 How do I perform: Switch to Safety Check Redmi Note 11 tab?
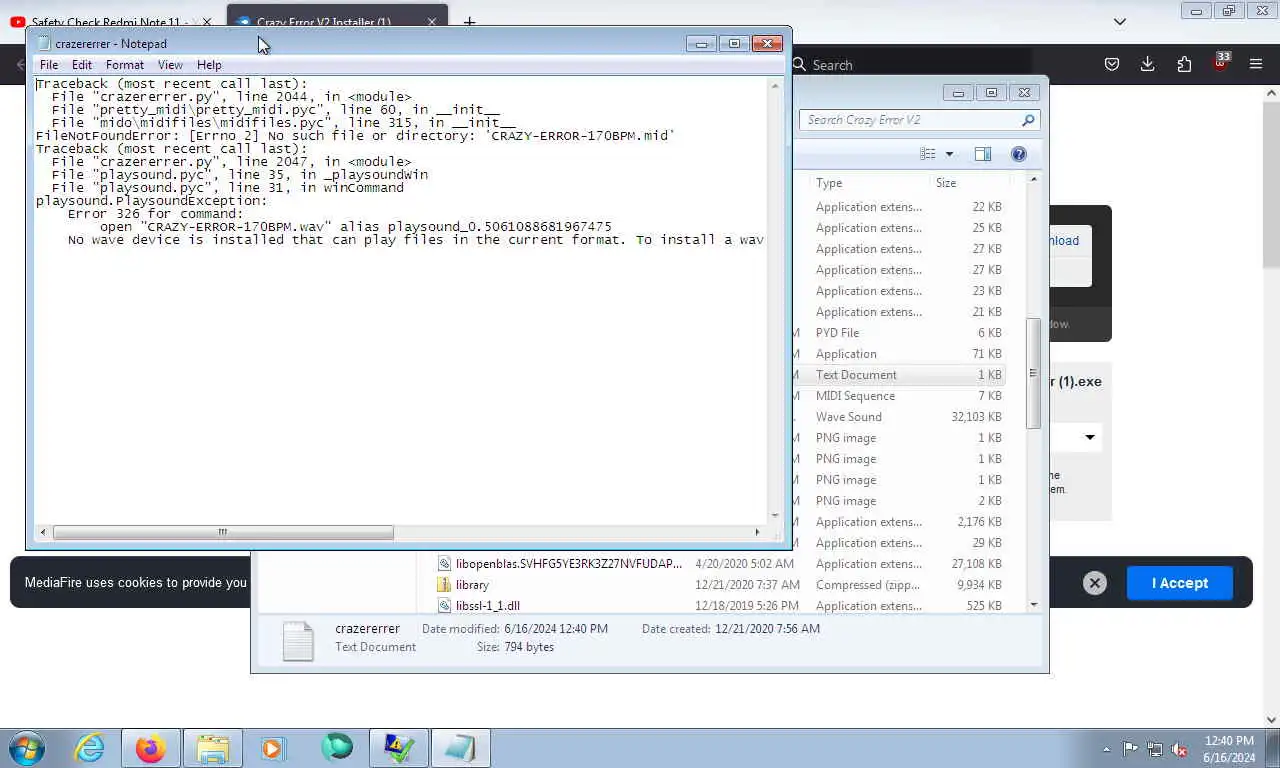(x=110, y=21)
